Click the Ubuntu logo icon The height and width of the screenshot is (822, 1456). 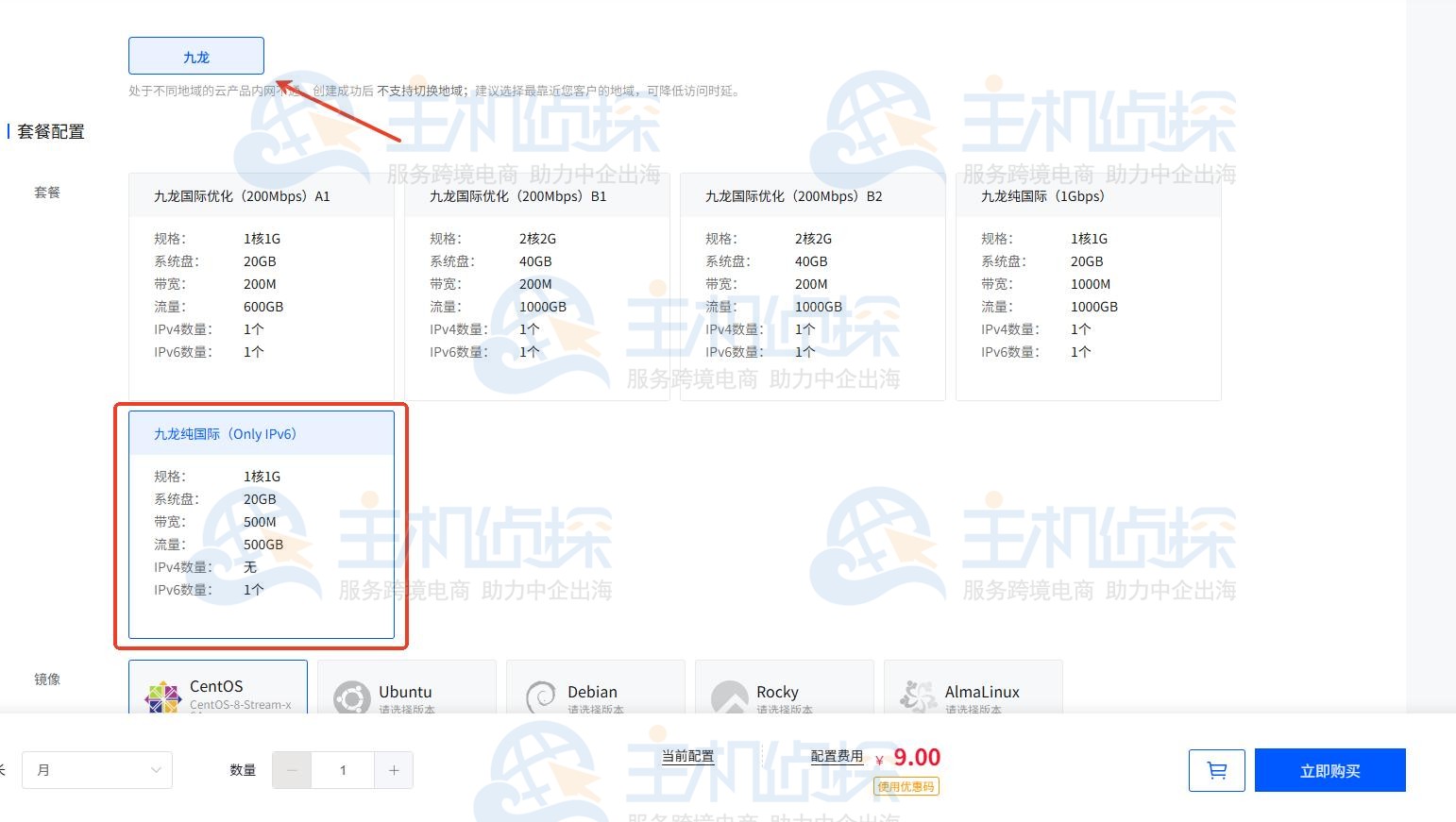coord(351,696)
